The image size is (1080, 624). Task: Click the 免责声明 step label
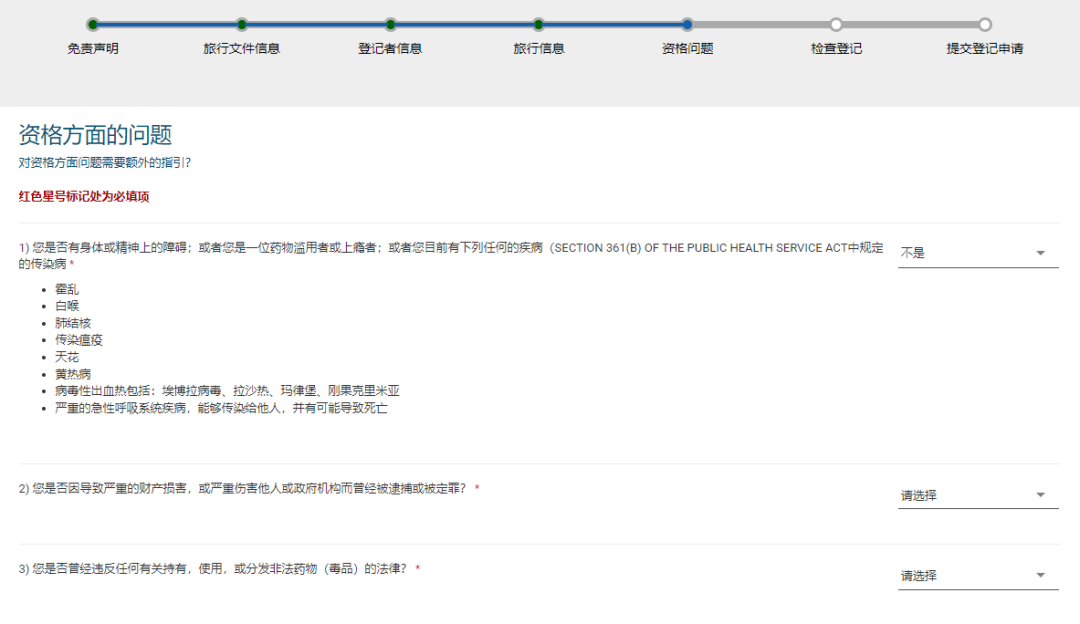point(94,47)
